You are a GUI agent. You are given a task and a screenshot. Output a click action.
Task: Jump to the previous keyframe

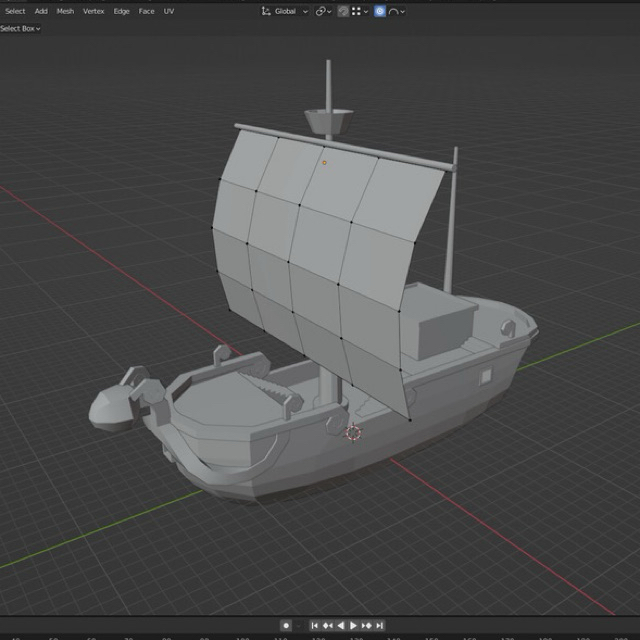coord(328,625)
